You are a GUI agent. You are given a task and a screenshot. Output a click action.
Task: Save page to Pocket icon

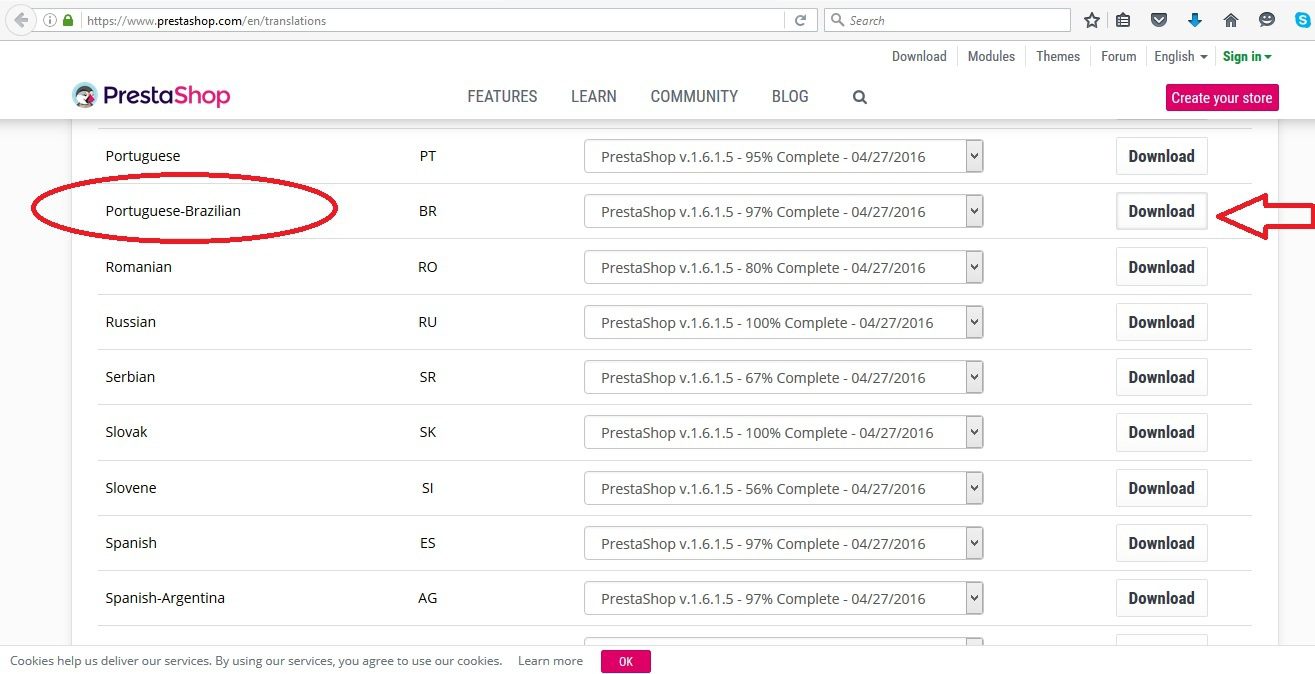[1159, 20]
